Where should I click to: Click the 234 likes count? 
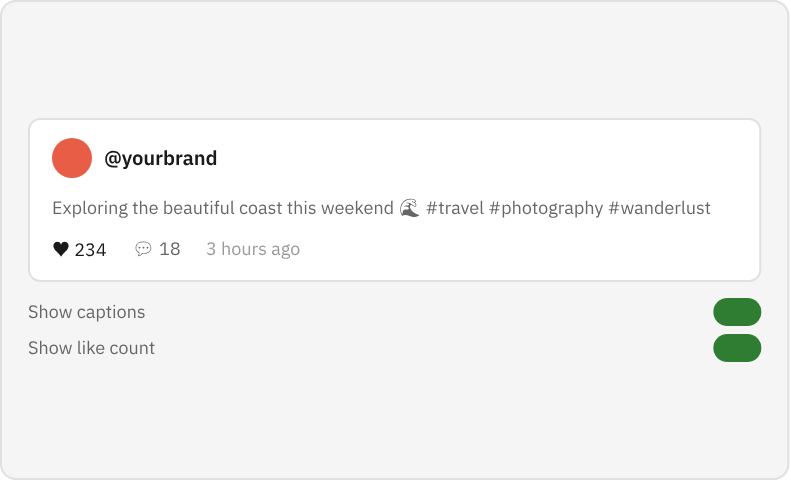90,250
